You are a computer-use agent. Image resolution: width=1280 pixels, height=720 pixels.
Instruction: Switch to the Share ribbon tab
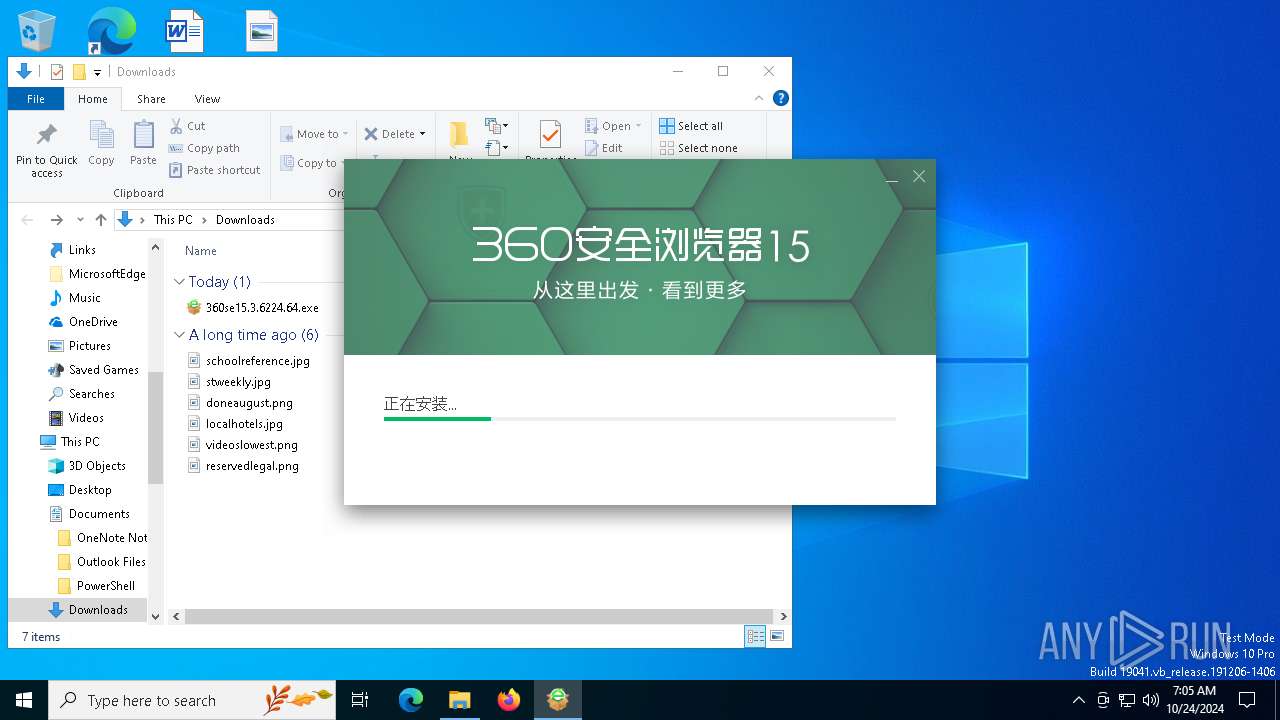pyautogui.click(x=151, y=99)
